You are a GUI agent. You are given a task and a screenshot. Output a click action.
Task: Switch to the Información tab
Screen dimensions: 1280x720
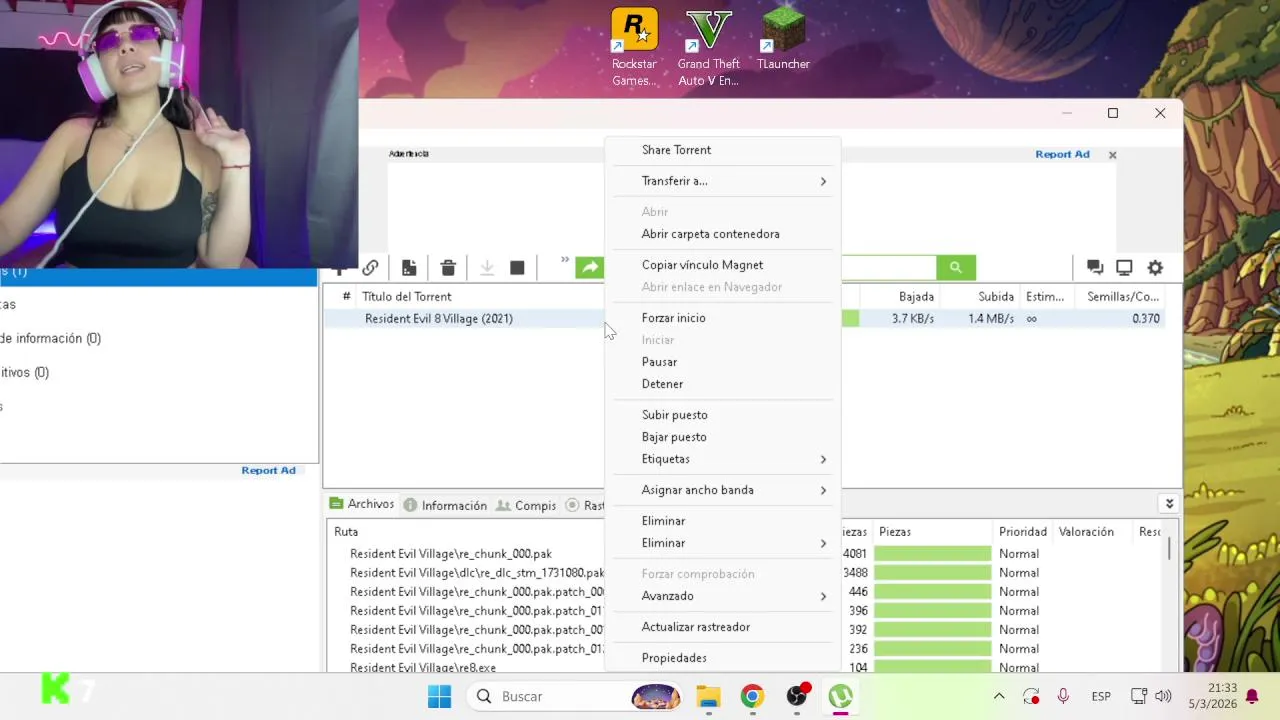(445, 505)
